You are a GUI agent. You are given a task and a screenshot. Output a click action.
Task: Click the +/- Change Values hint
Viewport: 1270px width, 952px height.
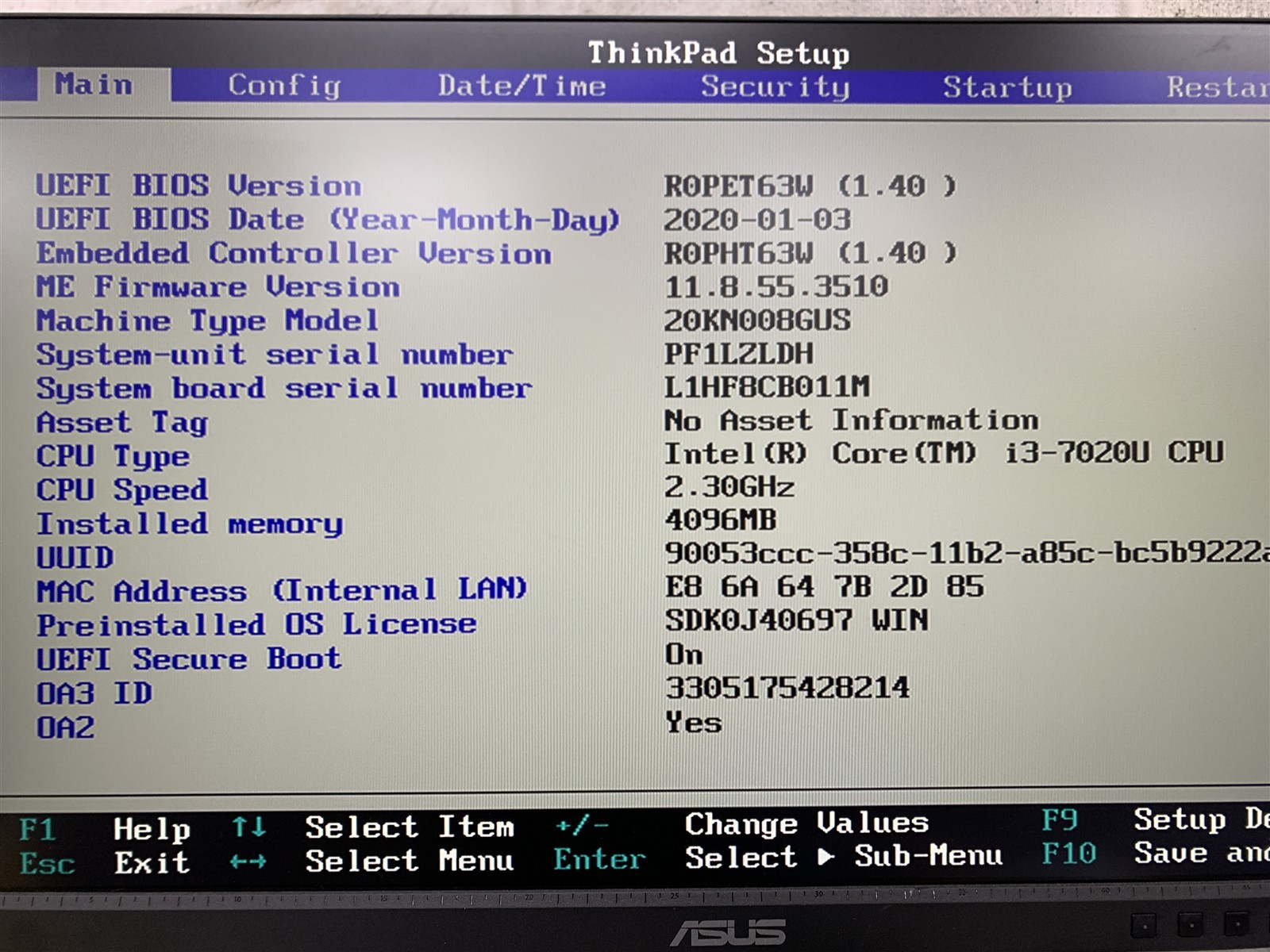click(741, 825)
